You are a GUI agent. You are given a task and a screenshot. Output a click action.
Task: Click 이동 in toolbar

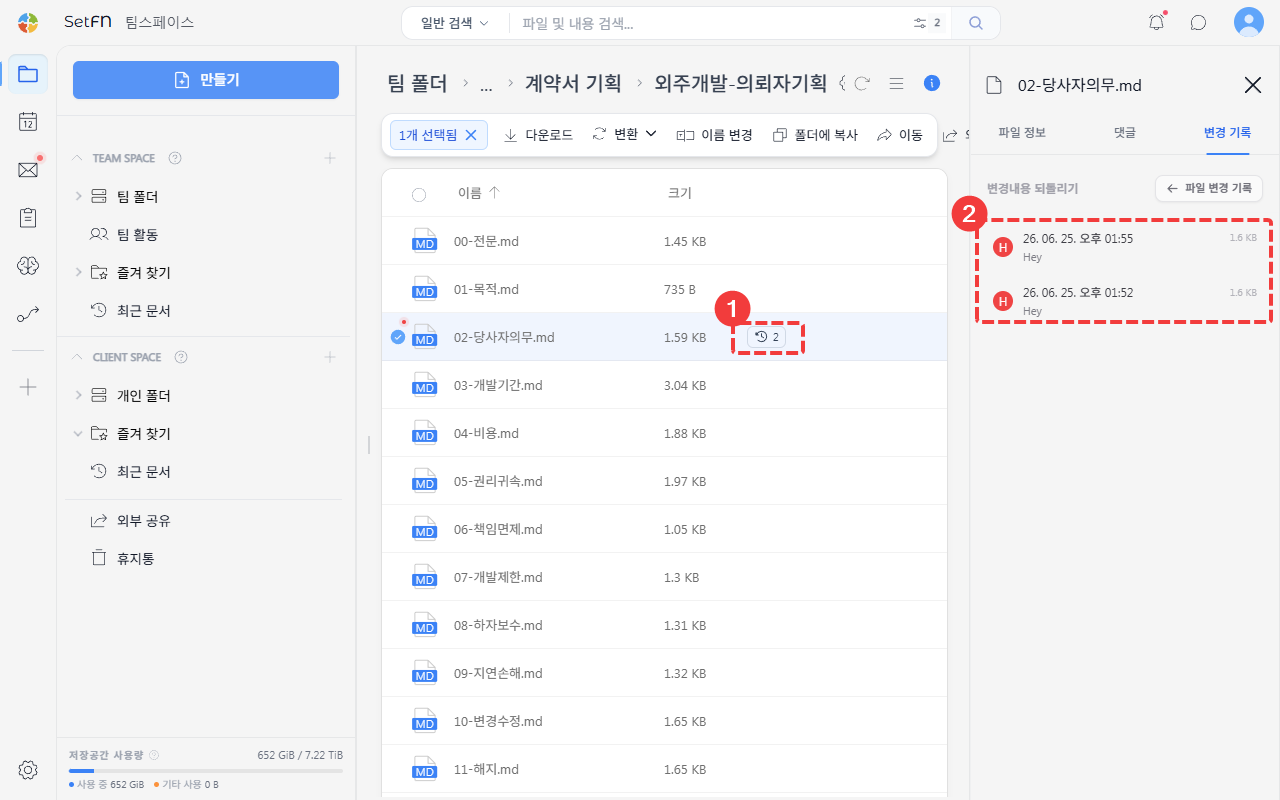point(900,134)
